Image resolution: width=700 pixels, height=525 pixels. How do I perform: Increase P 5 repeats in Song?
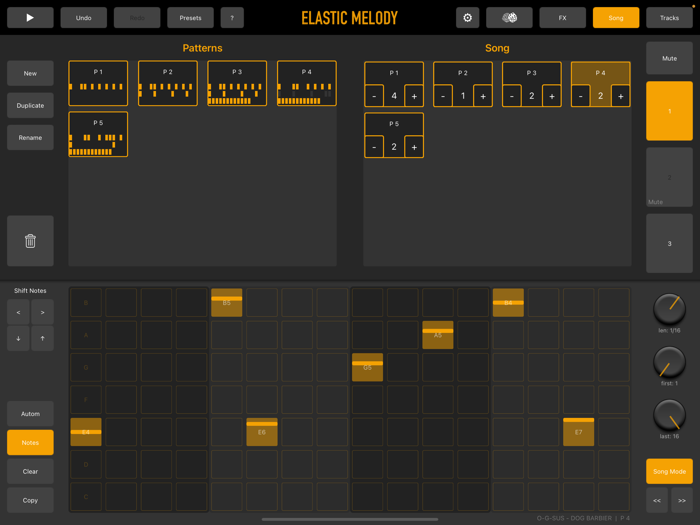tap(414, 147)
